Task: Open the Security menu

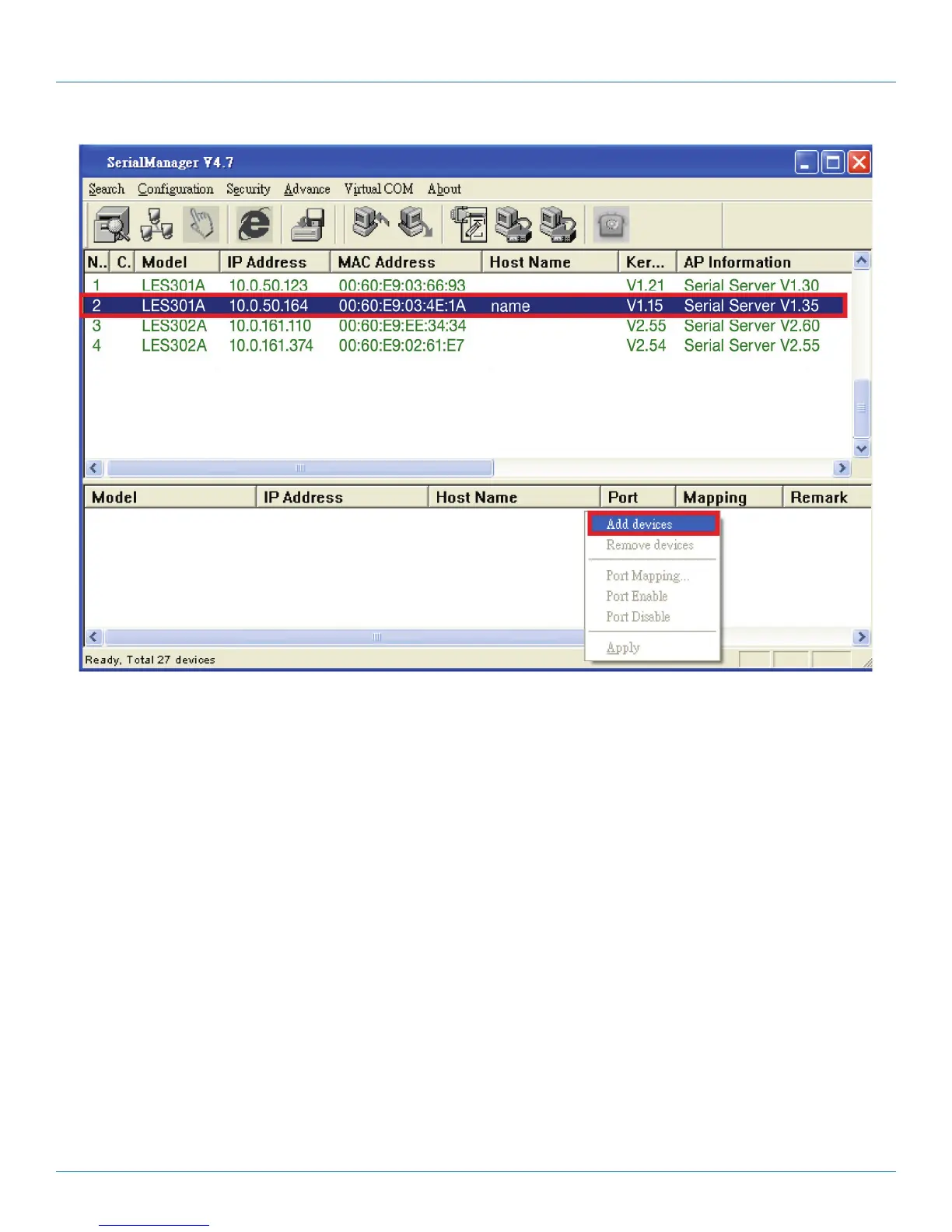Action: point(248,189)
